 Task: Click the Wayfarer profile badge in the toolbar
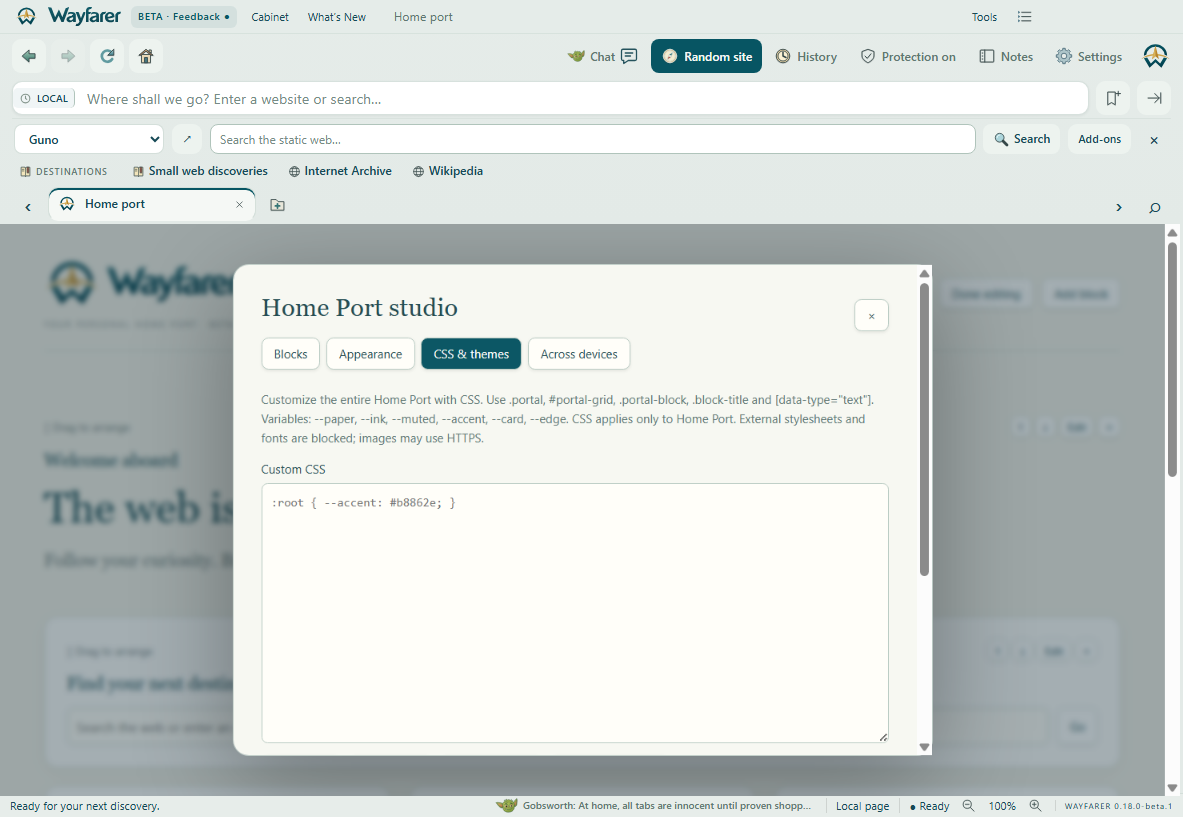(x=1155, y=56)
